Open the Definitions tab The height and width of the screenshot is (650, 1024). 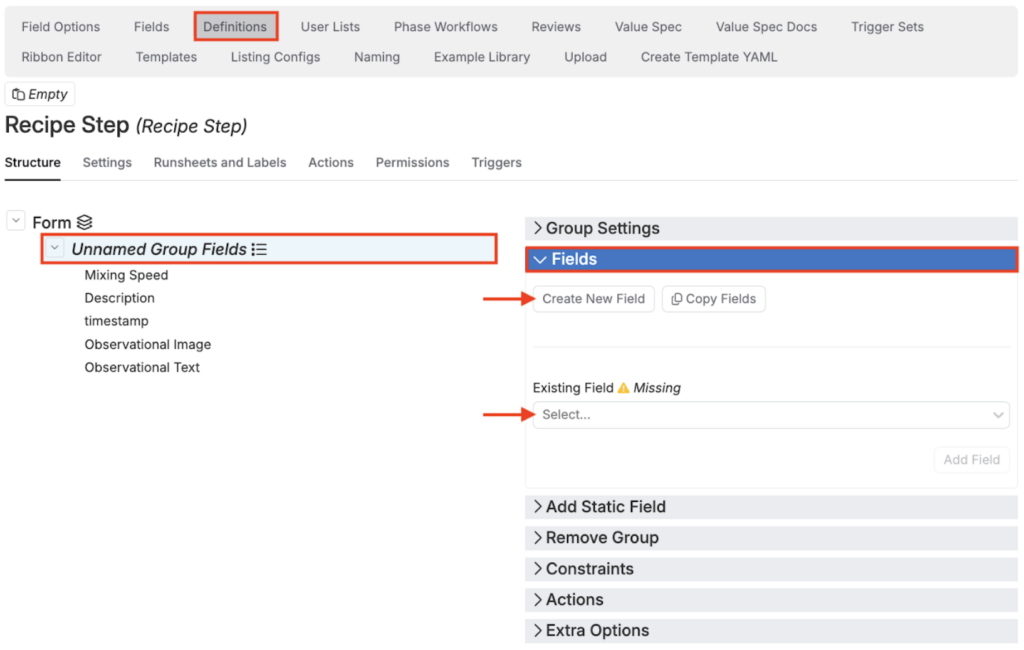pos(235,27)
